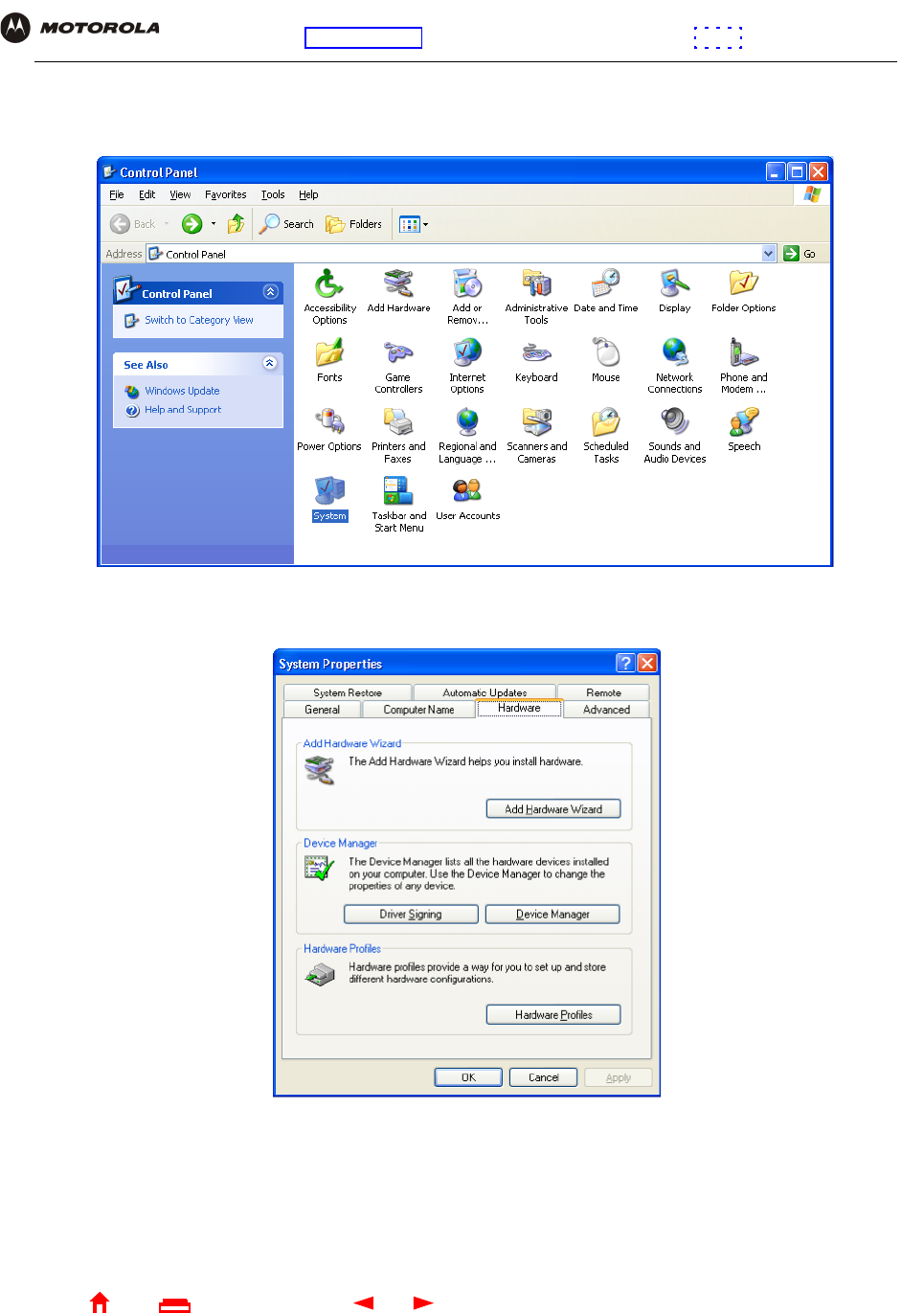Switch to the System Restore tab
924x1313 pixels.
348,692
